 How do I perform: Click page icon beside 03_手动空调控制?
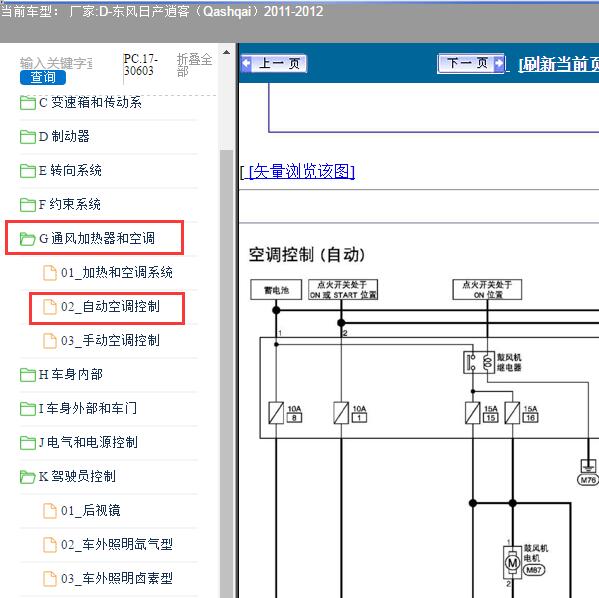point(50,341)
